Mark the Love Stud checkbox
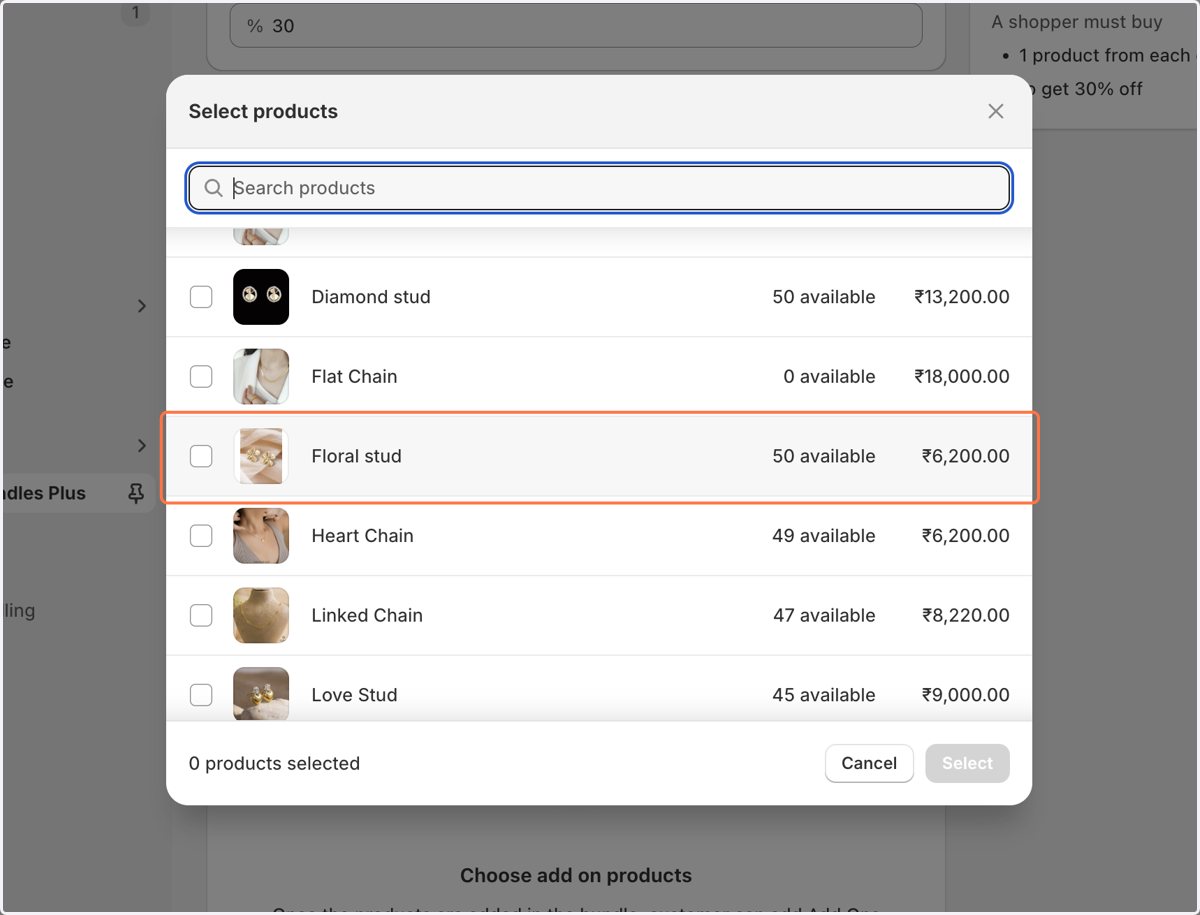 point(201,695)
